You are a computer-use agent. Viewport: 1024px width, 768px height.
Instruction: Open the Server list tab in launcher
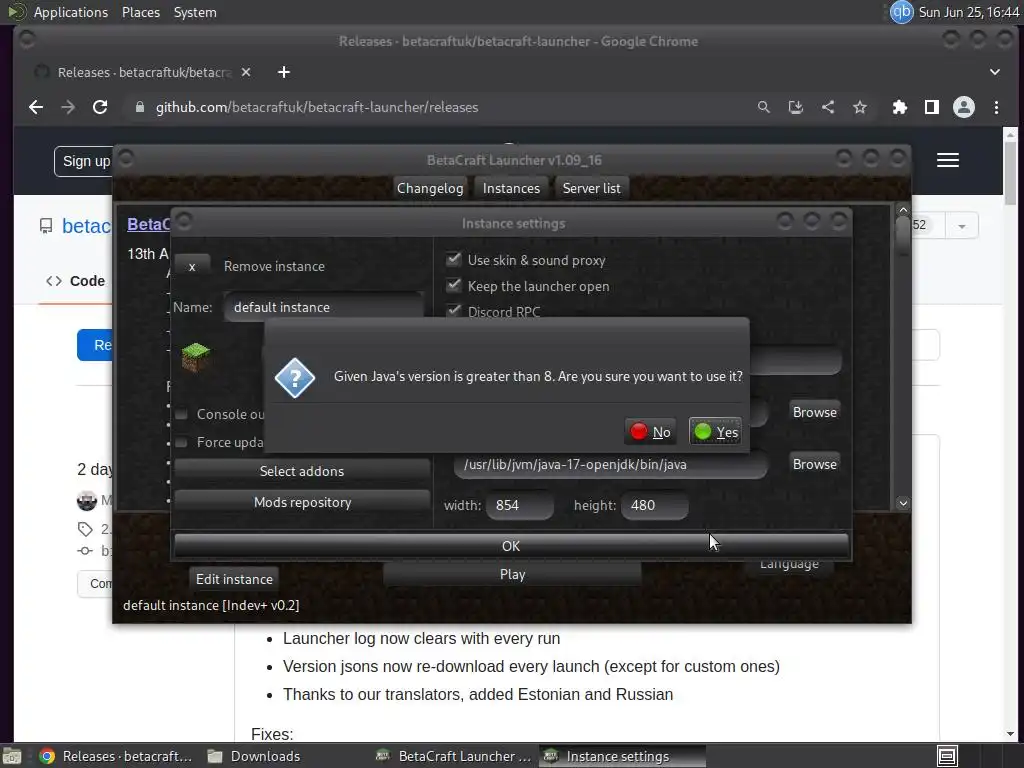click(592, 188)
